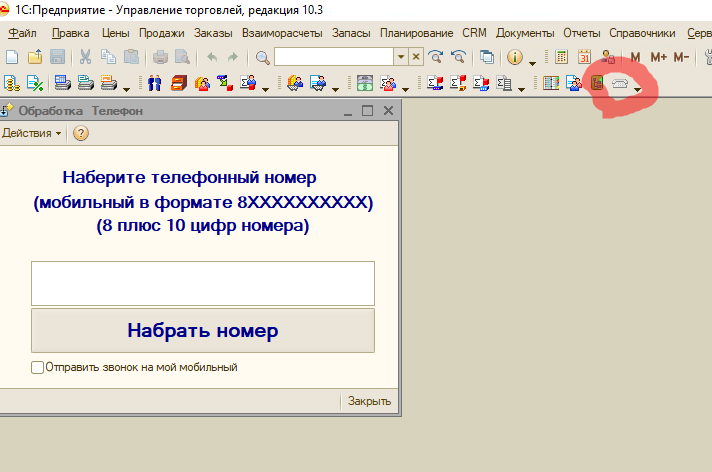Image resolution: width=712 pixels, height=472 pixels.
Task: Open the Запасы menu
Action: [x=351, y=33]
